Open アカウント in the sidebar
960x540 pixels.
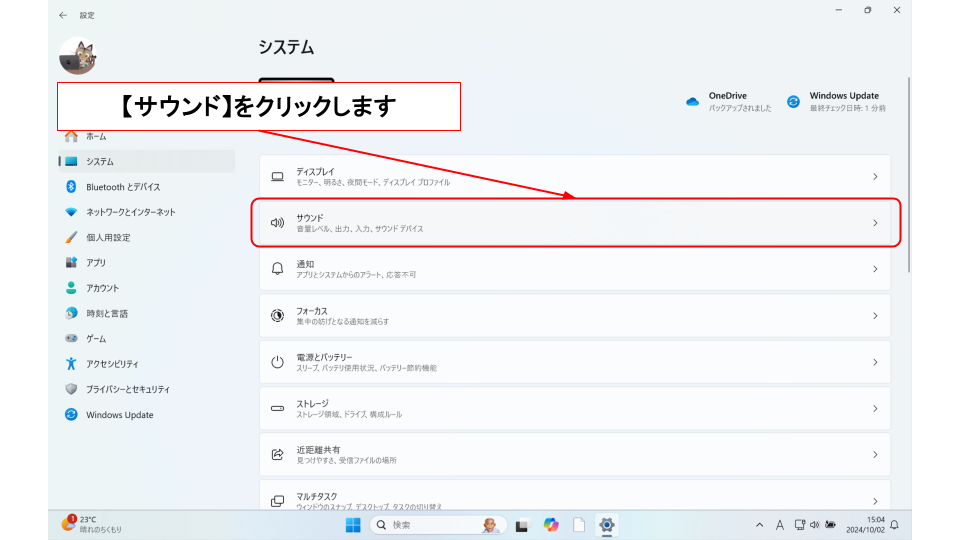pyautogui.click(x=102, y=288)
